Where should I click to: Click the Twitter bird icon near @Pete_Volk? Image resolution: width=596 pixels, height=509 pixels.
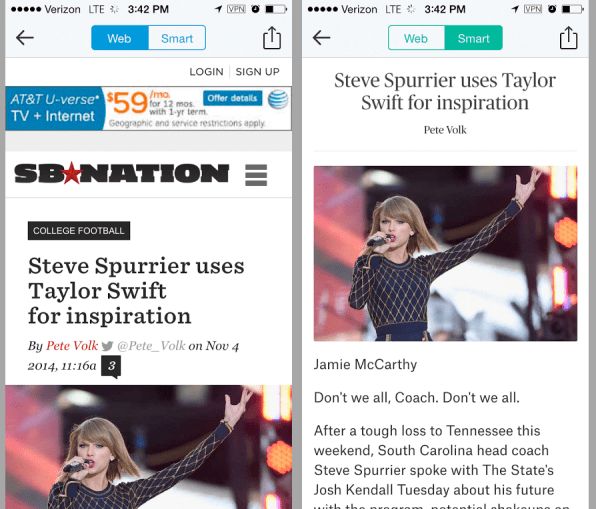coord(108,346)
